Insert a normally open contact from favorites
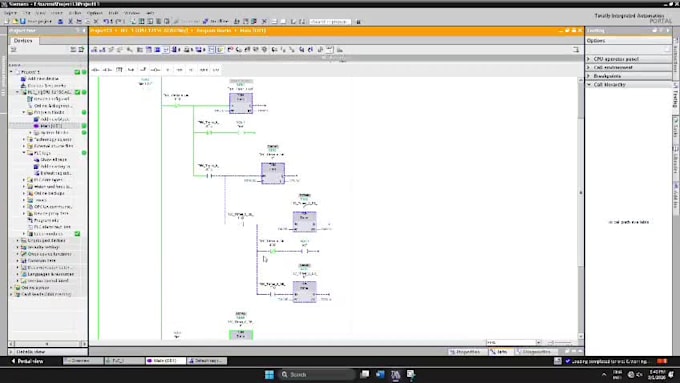Image resolution: width=680 pixels, height=383 pixels. coord(95,69)
